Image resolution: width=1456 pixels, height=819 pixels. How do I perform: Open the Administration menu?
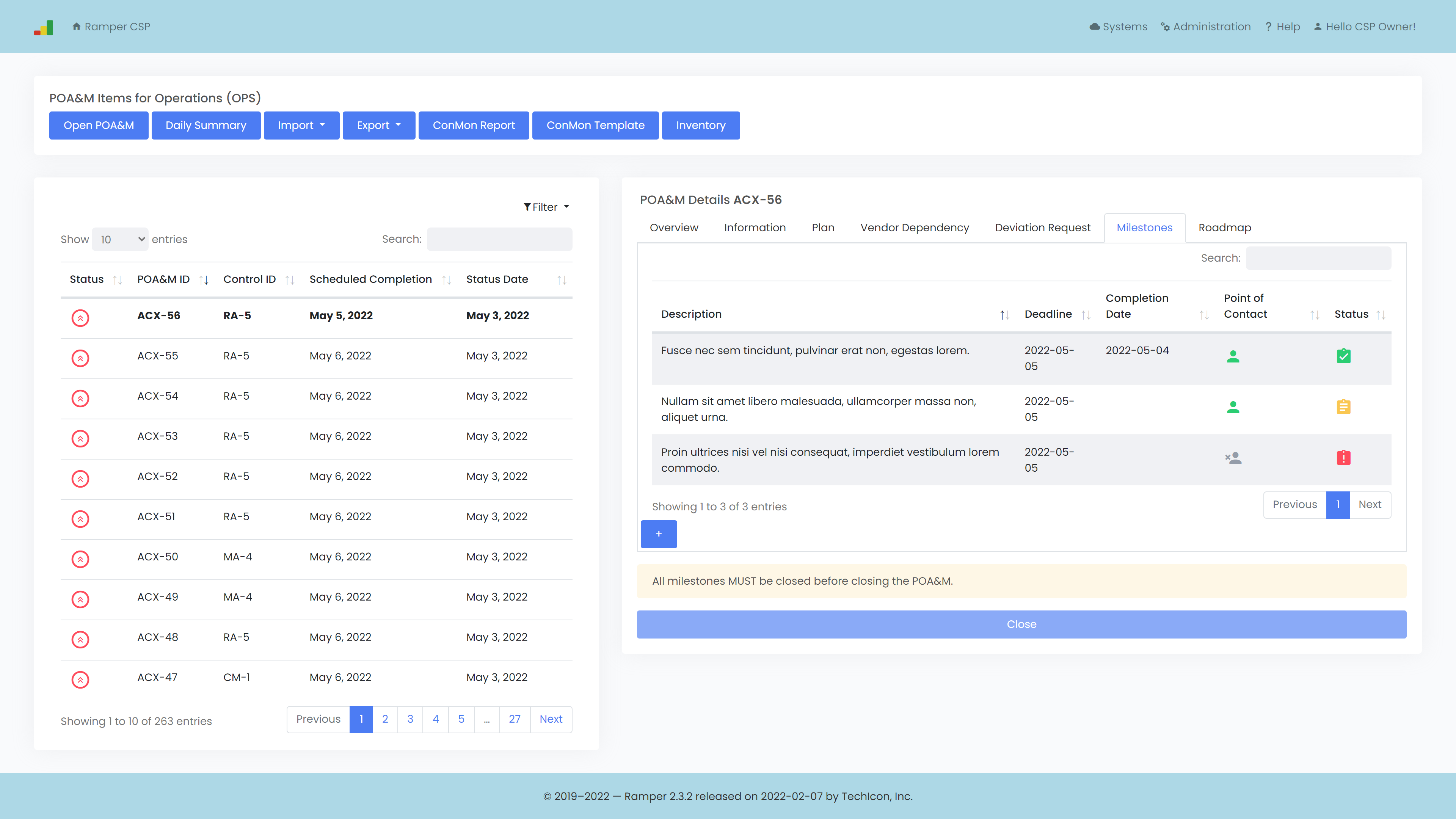(x=1206, y=27)
